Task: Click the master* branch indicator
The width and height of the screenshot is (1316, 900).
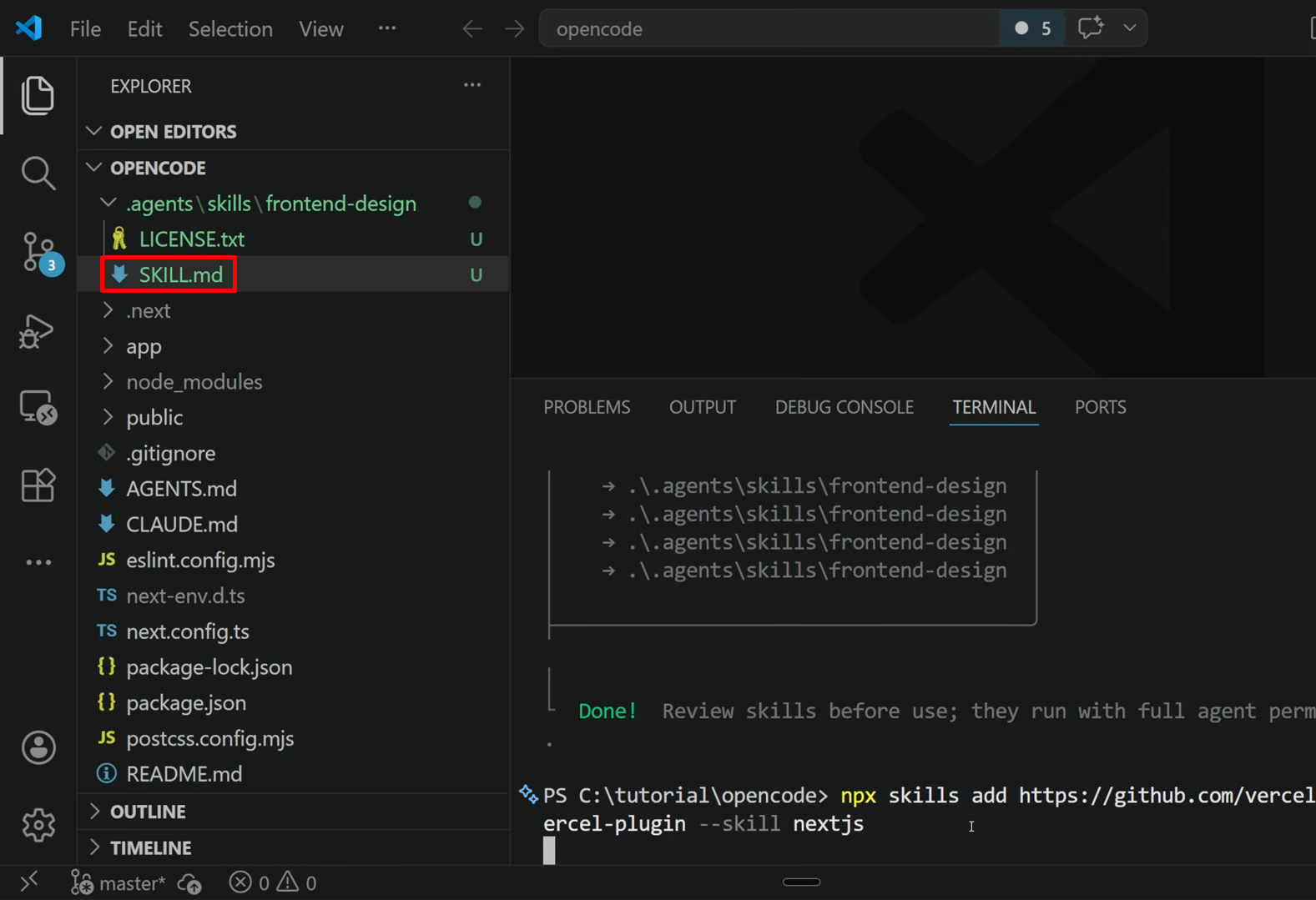Action: pyautogui.click(x=118, y=882)
